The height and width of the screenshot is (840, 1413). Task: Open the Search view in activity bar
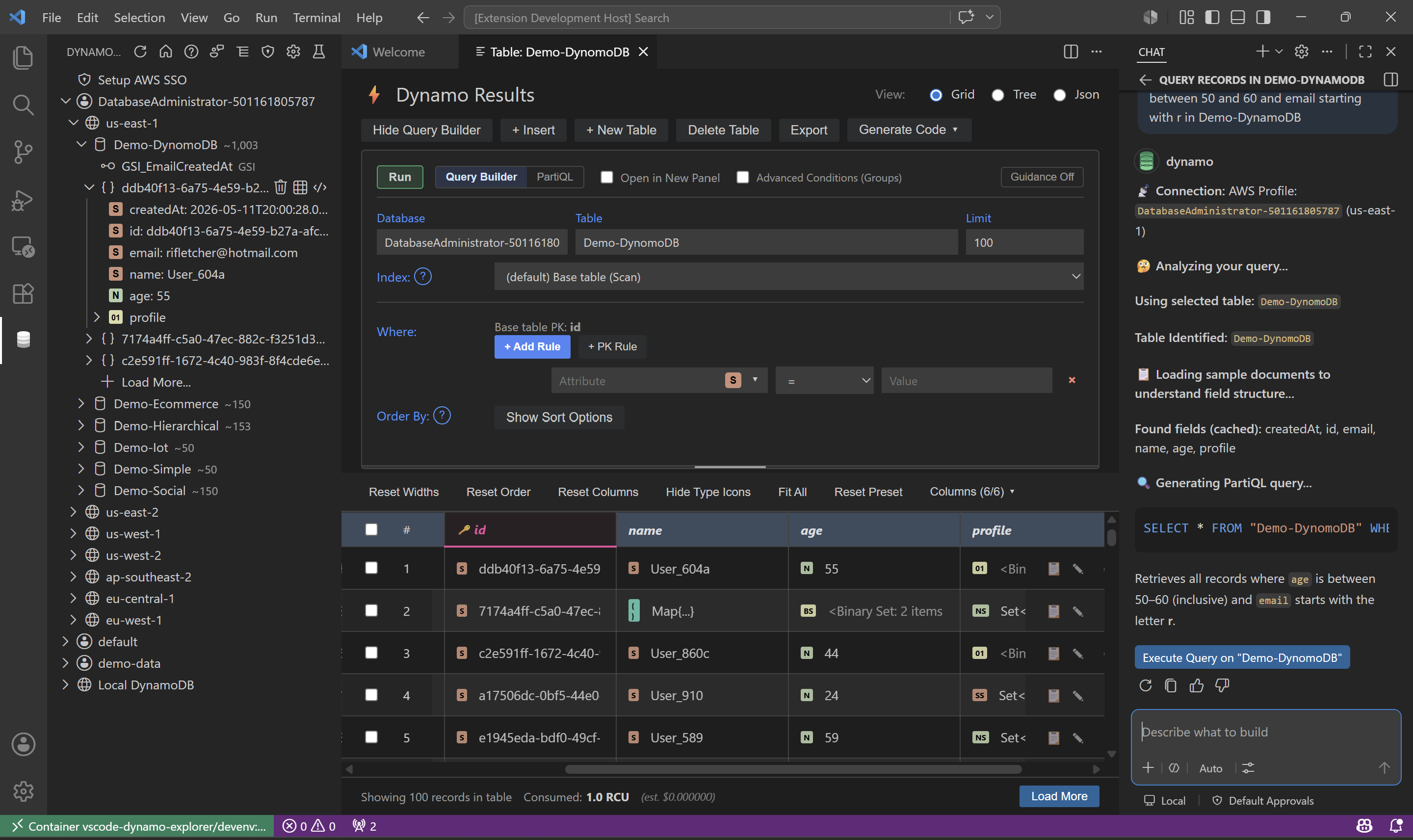[x=23, y=105]
